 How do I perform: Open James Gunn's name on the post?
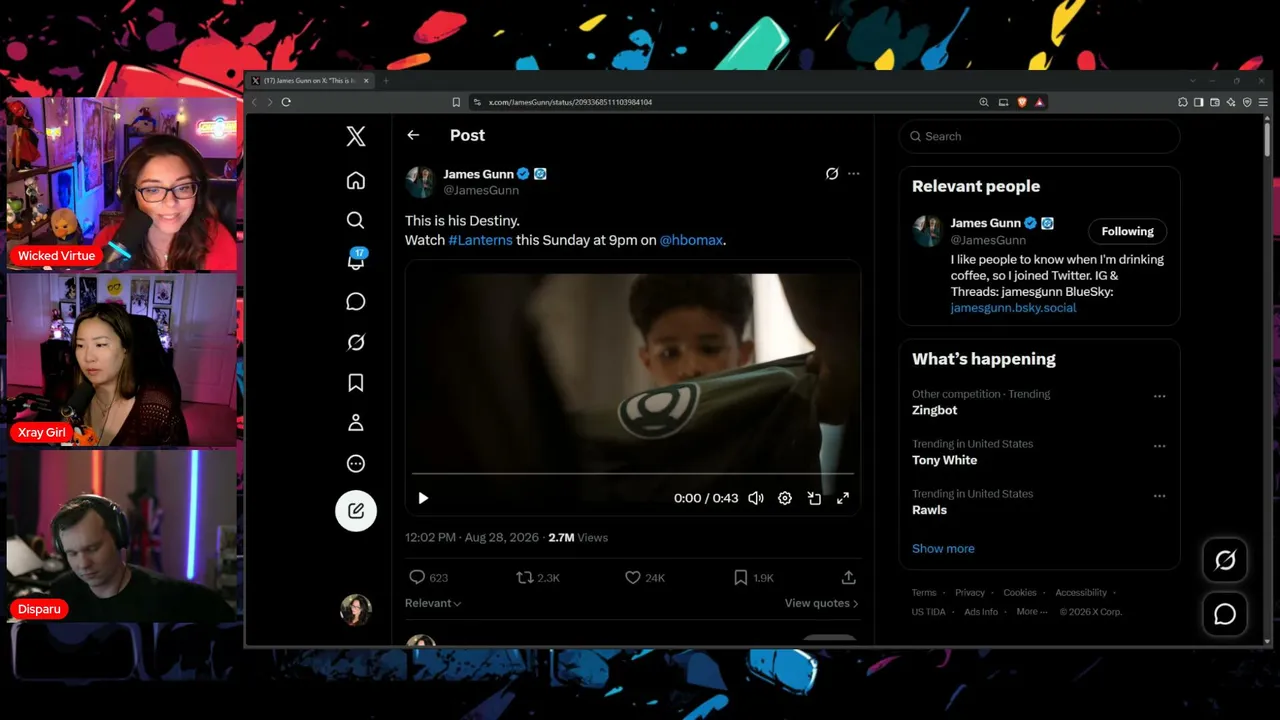tap(479, 174)
